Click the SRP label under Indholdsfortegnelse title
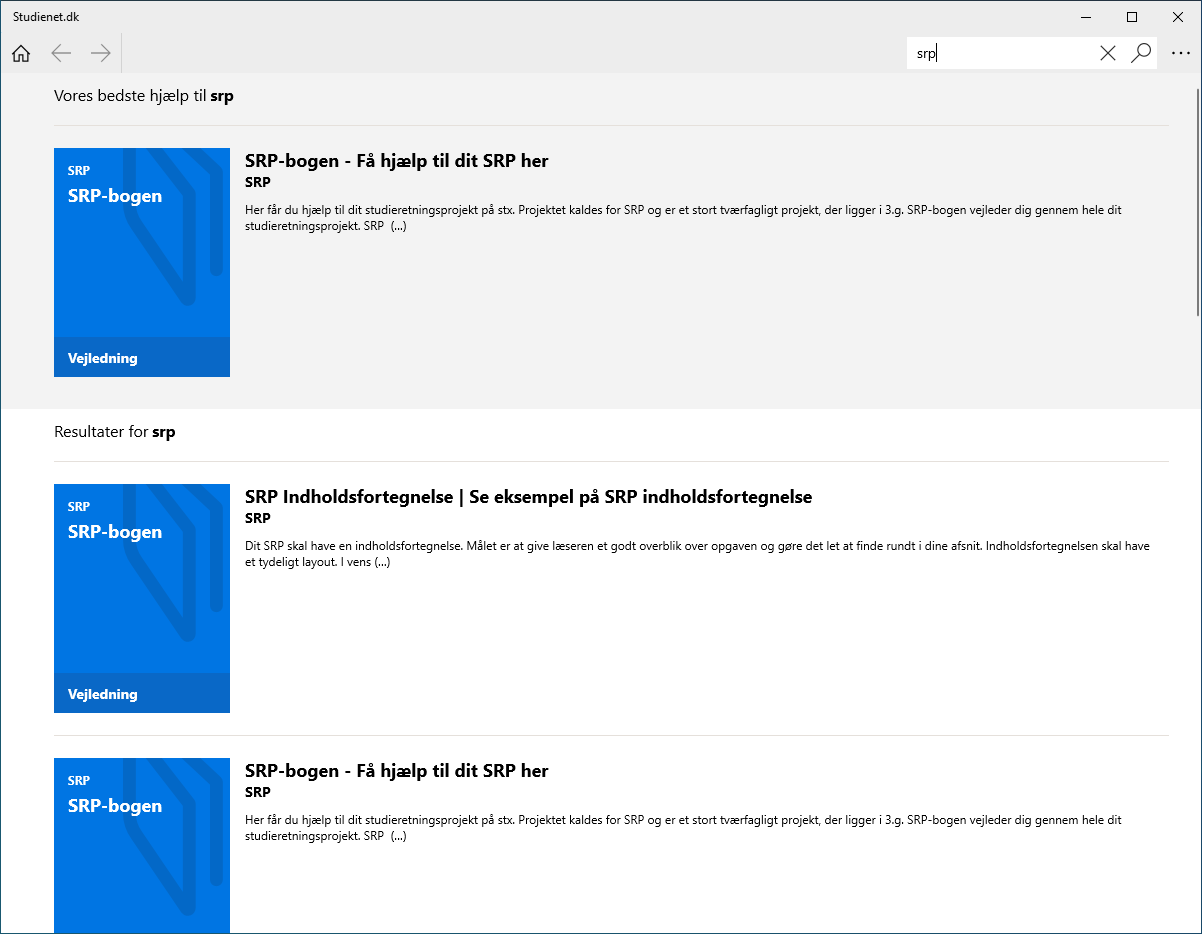Screen dimensions: 1202x934 258,518
